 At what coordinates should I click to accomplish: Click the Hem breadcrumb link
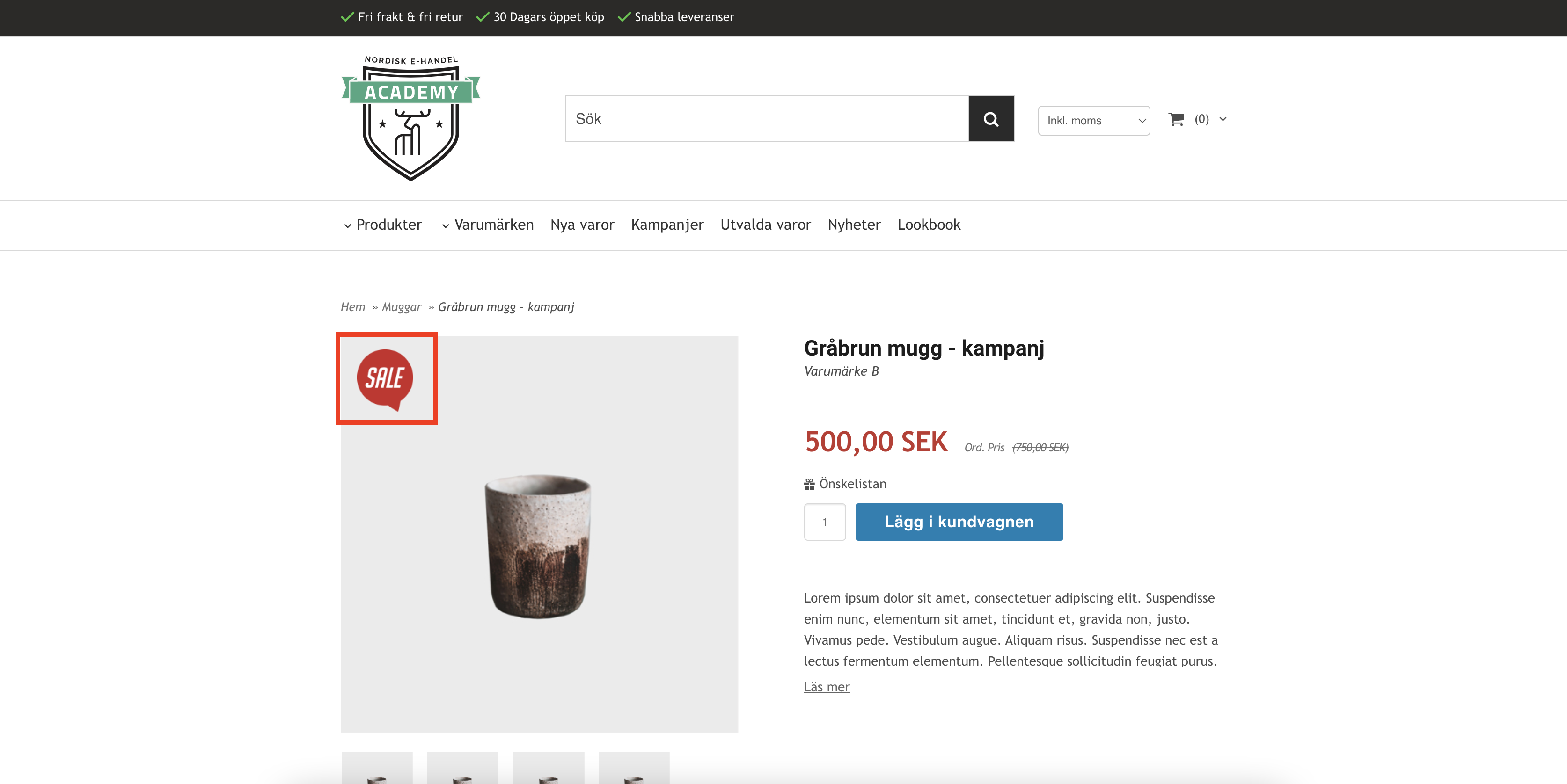[353, 307]
